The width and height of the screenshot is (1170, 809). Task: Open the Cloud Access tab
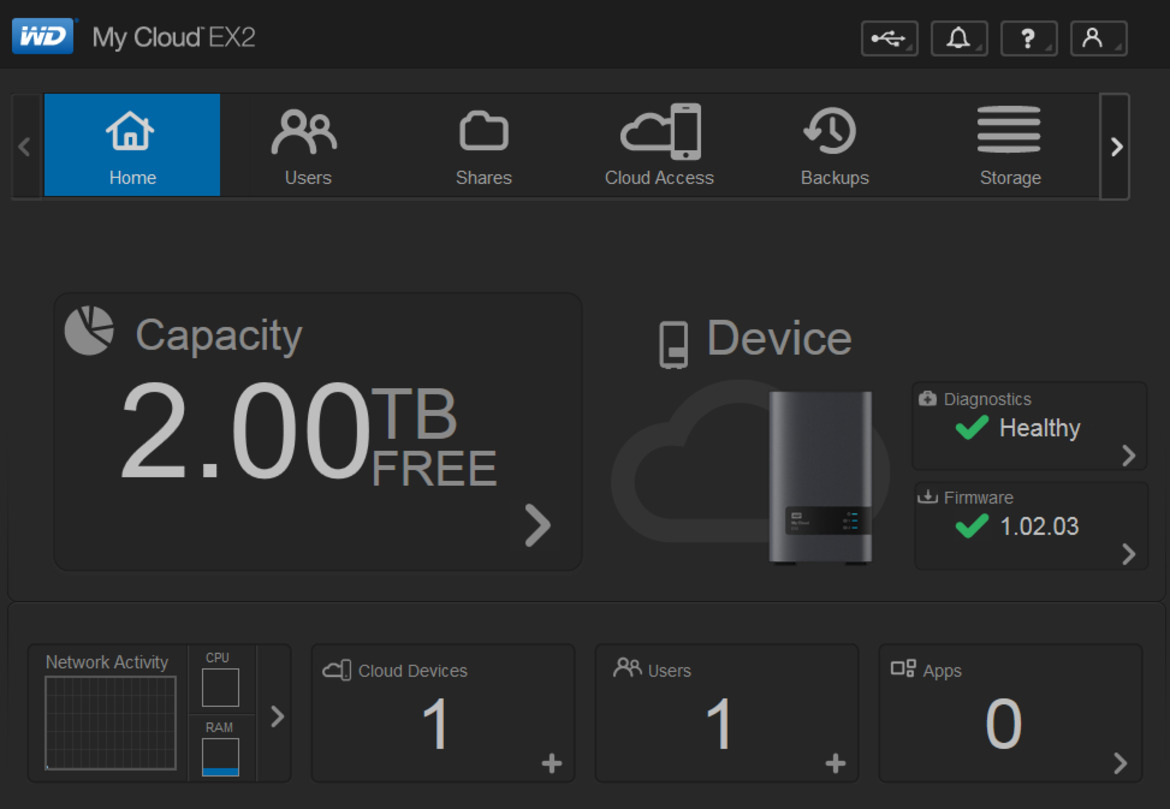tap(660, 145)
